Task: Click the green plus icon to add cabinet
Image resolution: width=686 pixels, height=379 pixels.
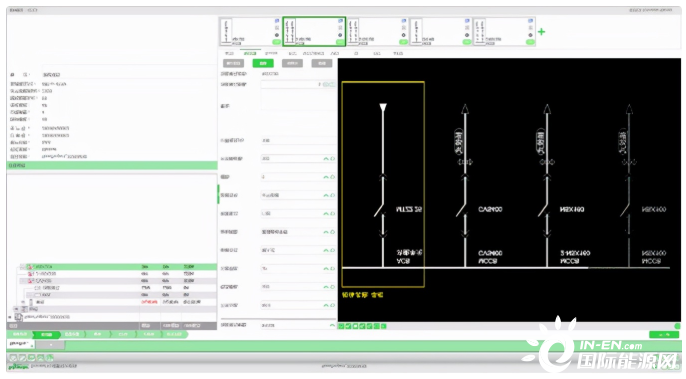Action: 542,32
